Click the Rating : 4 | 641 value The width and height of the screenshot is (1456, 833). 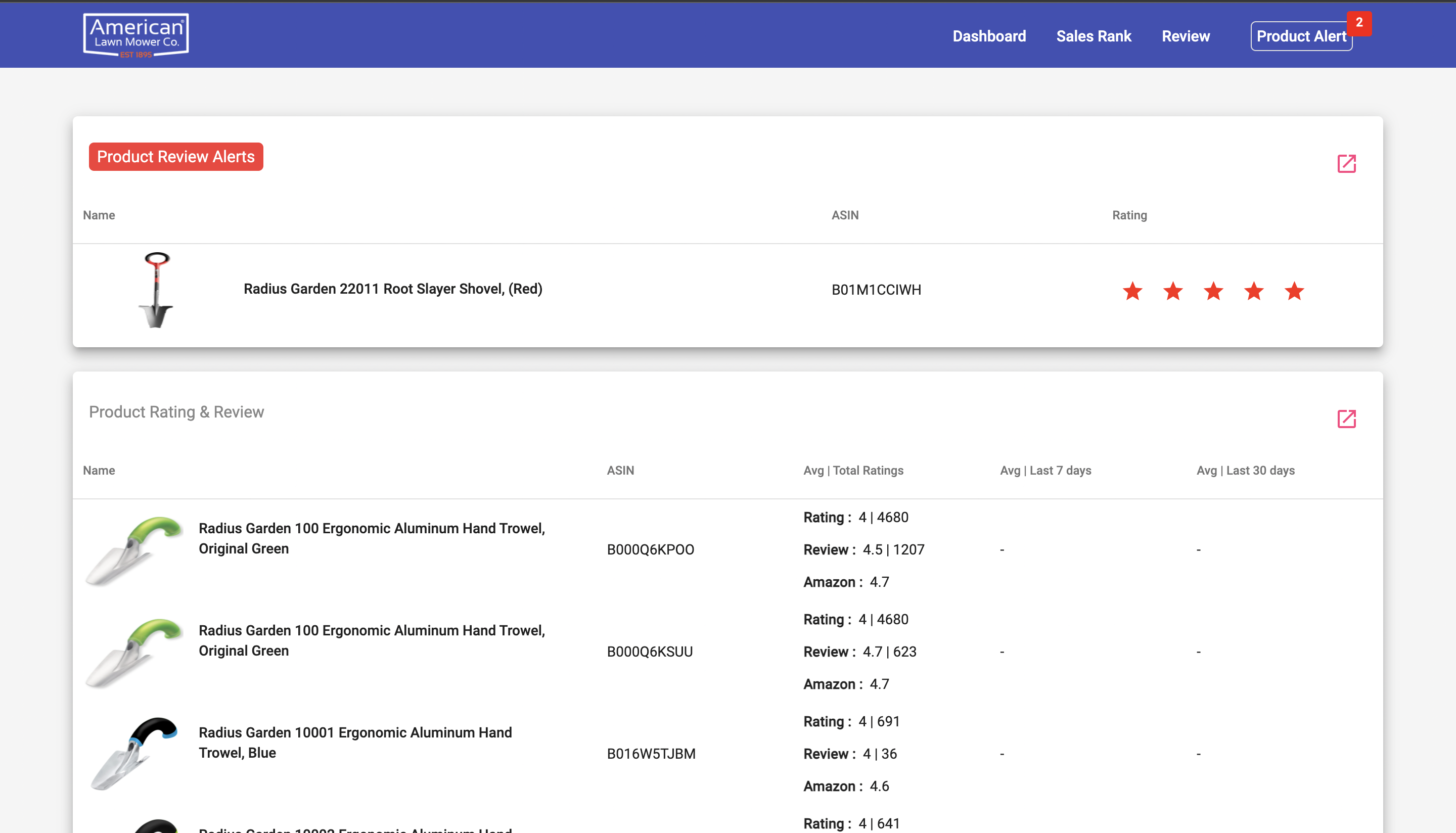(851, 824)
